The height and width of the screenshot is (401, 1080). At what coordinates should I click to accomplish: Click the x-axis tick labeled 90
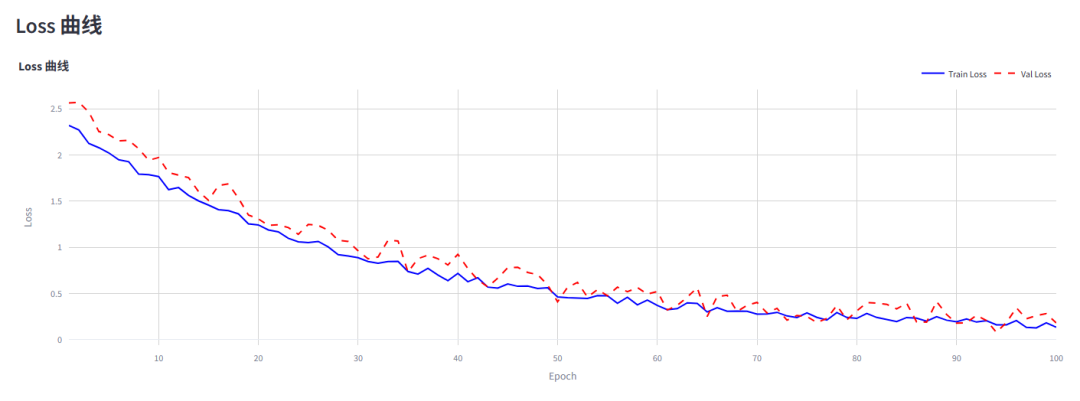coord(956,357)
